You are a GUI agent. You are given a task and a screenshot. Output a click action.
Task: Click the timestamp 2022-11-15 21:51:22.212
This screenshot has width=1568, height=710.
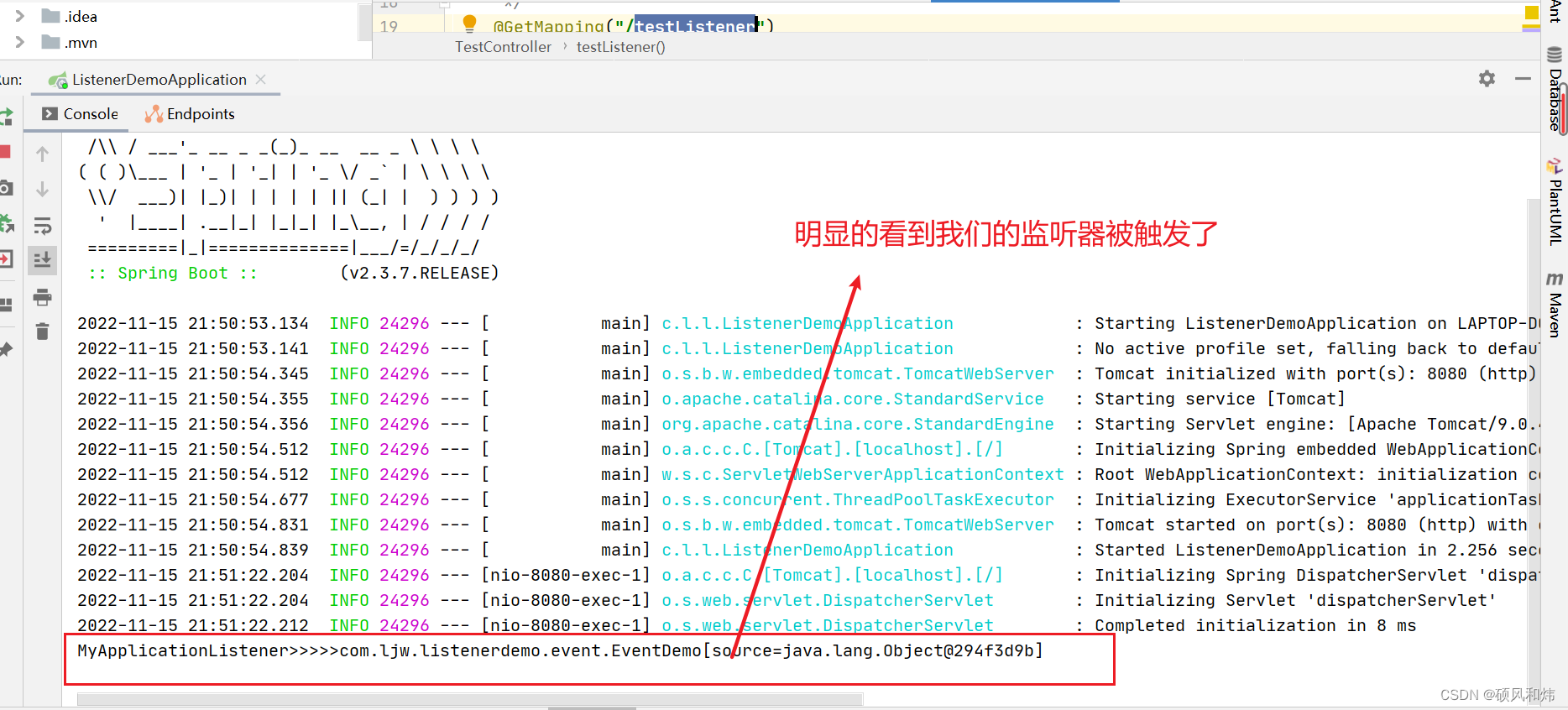point(193,625)
